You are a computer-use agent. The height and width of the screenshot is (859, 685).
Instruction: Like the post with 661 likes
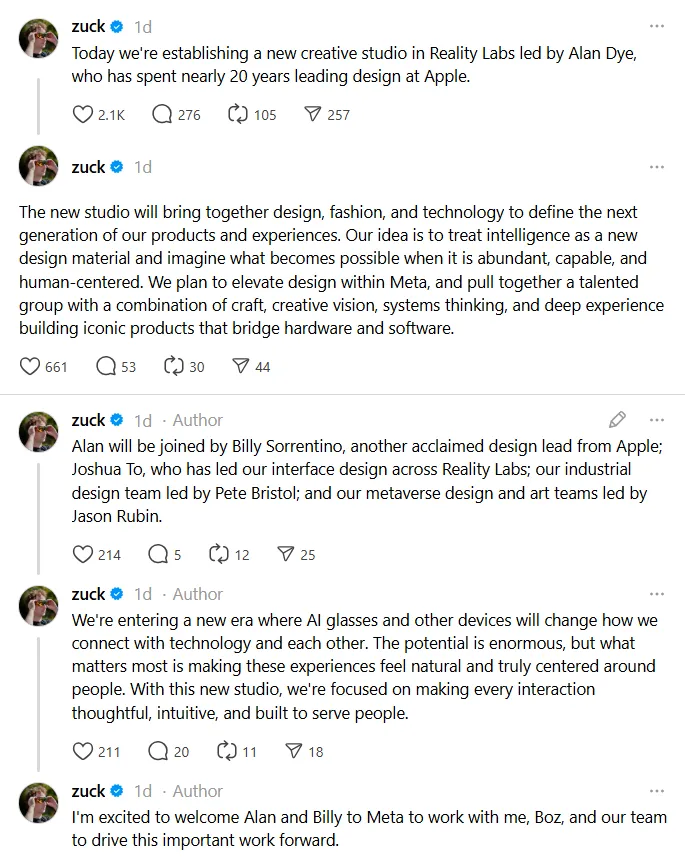(30, 367)
